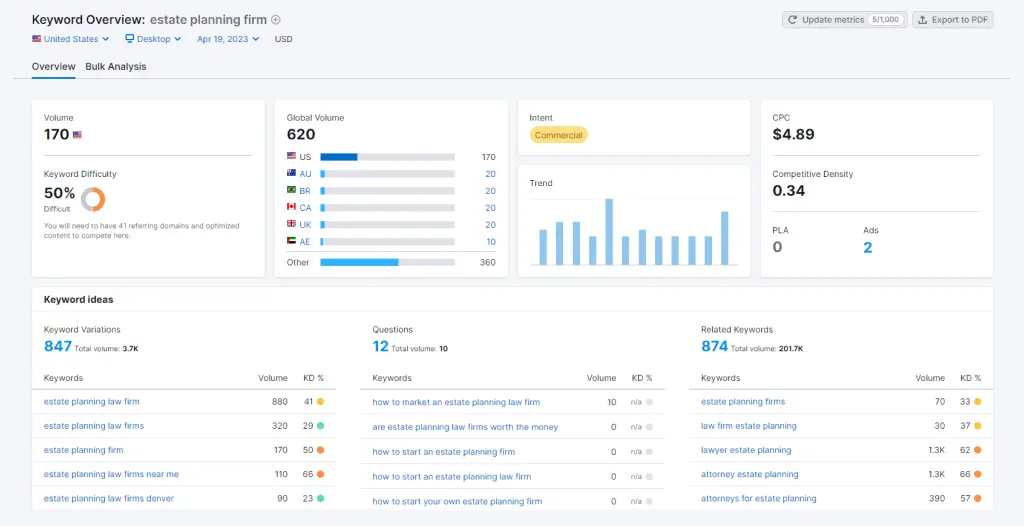Click the Keyword Difficulty donut chart
Viewport: 1024px width, 526px height.
click(93, 199)
